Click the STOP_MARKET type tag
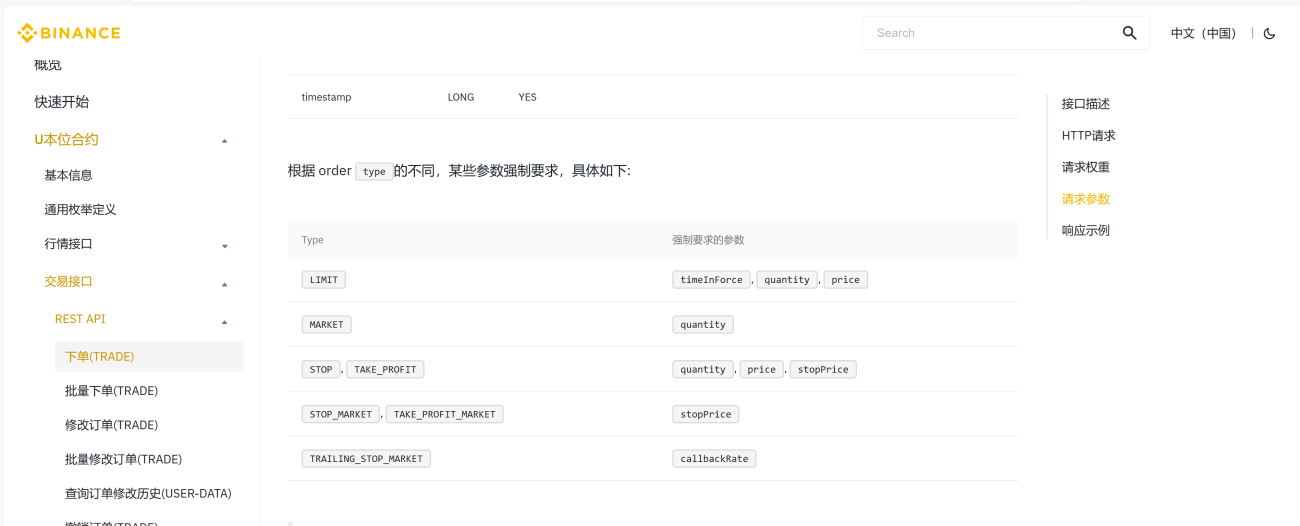 341,414
